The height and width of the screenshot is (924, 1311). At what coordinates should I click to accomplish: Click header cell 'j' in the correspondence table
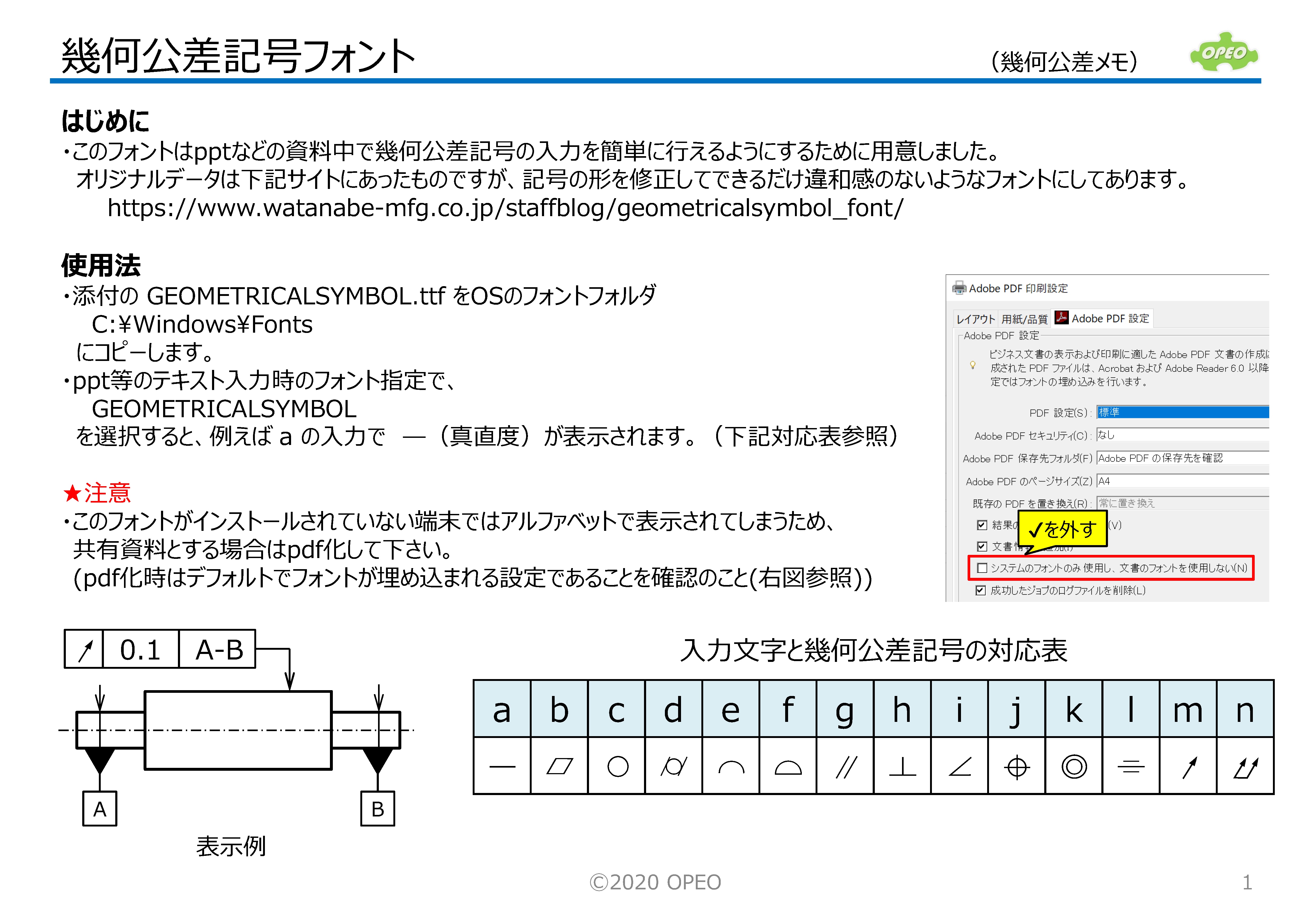(1017, 709)
